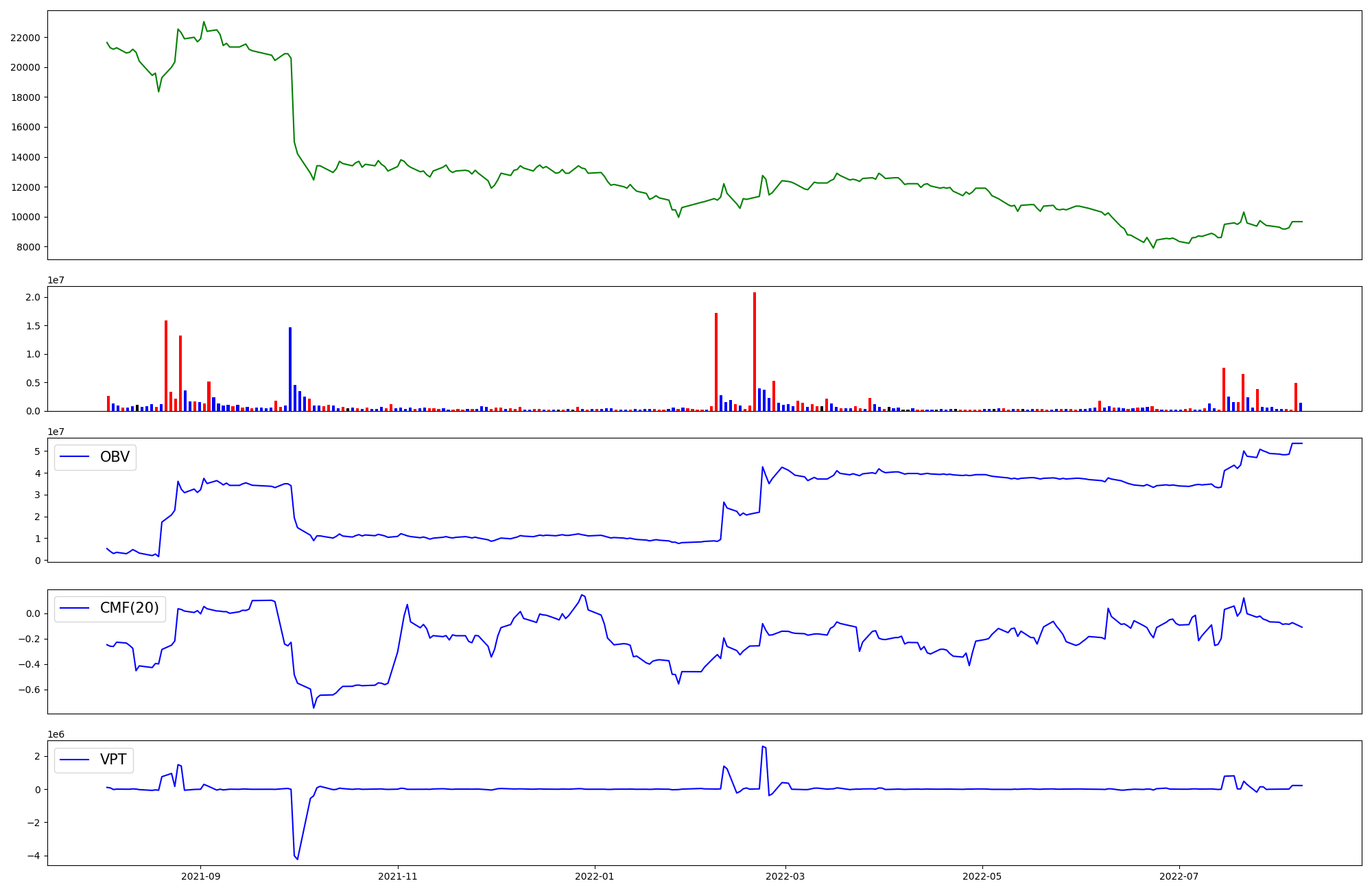Click the deepest VPT trough near -4
This screenshot has height=892, width=1372.
coord(297,858)
